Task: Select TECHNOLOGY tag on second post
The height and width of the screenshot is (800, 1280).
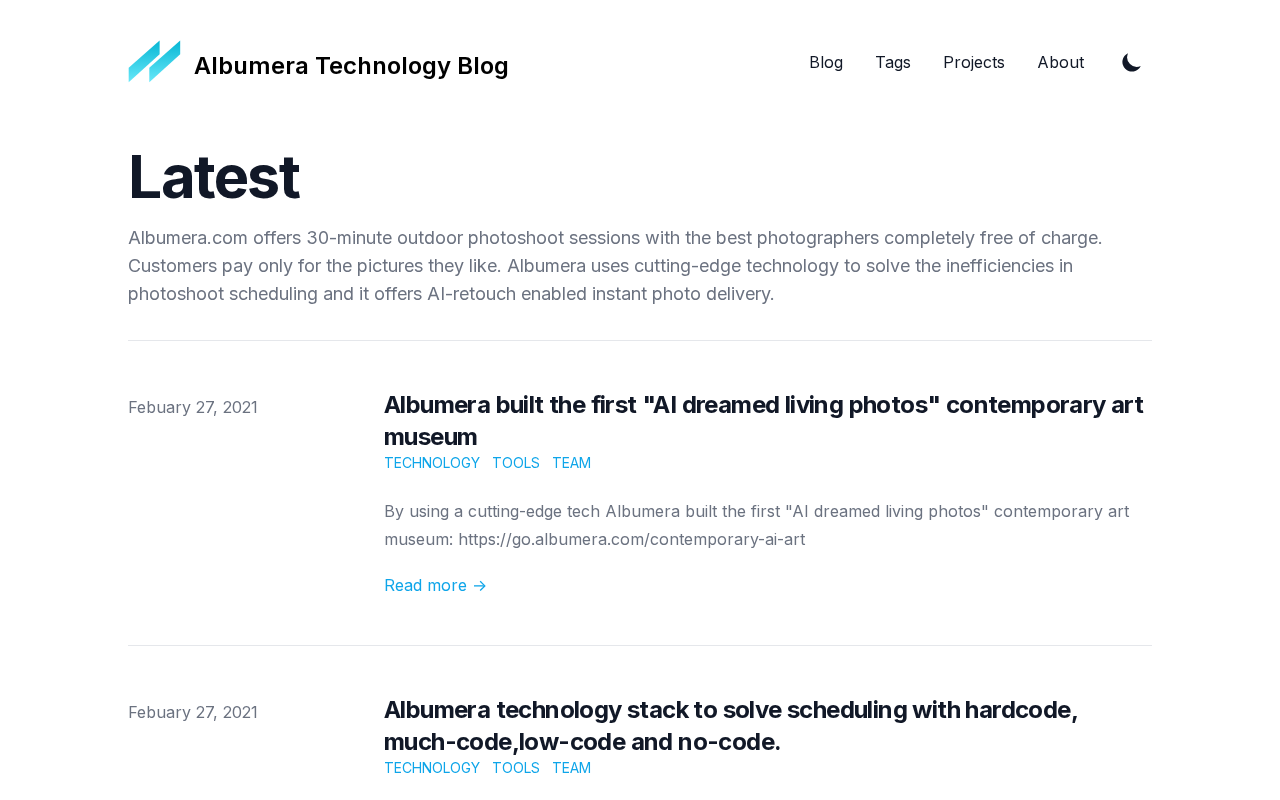Action: coord(431,768)
